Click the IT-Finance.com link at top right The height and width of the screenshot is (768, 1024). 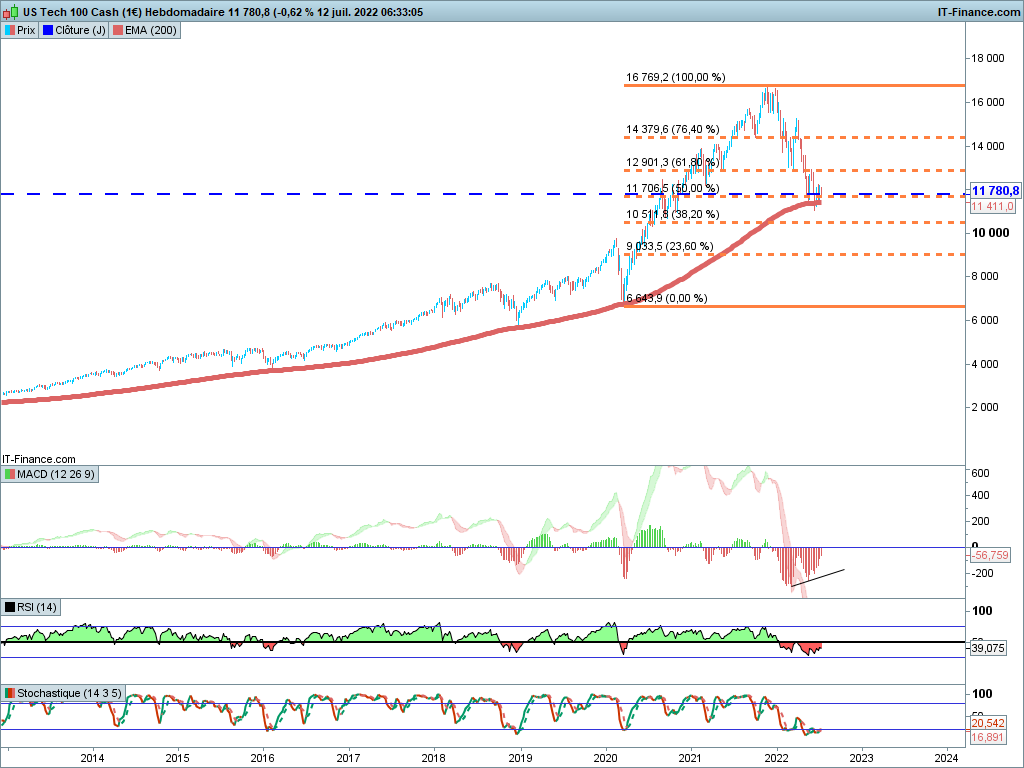coord(978,12)
